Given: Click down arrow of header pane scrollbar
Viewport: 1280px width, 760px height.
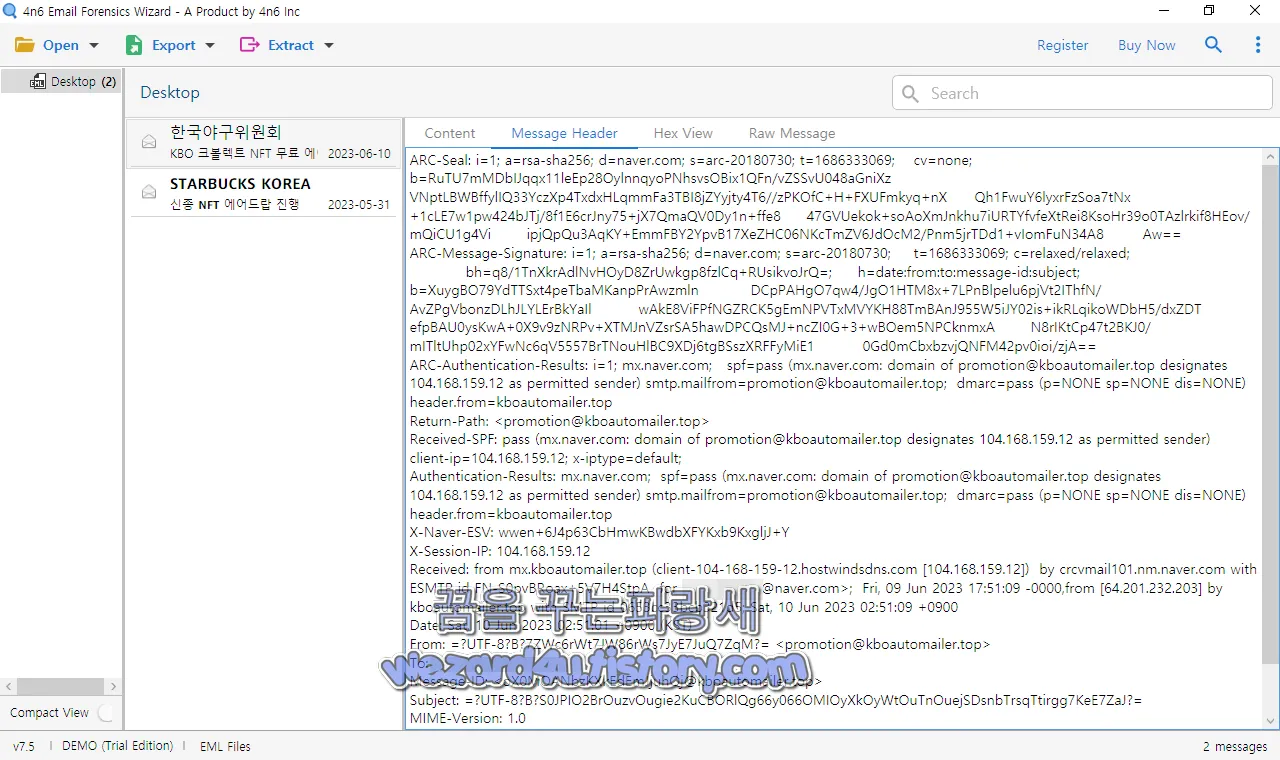Looking at the screenshot, I should [x=1271, y=721].
